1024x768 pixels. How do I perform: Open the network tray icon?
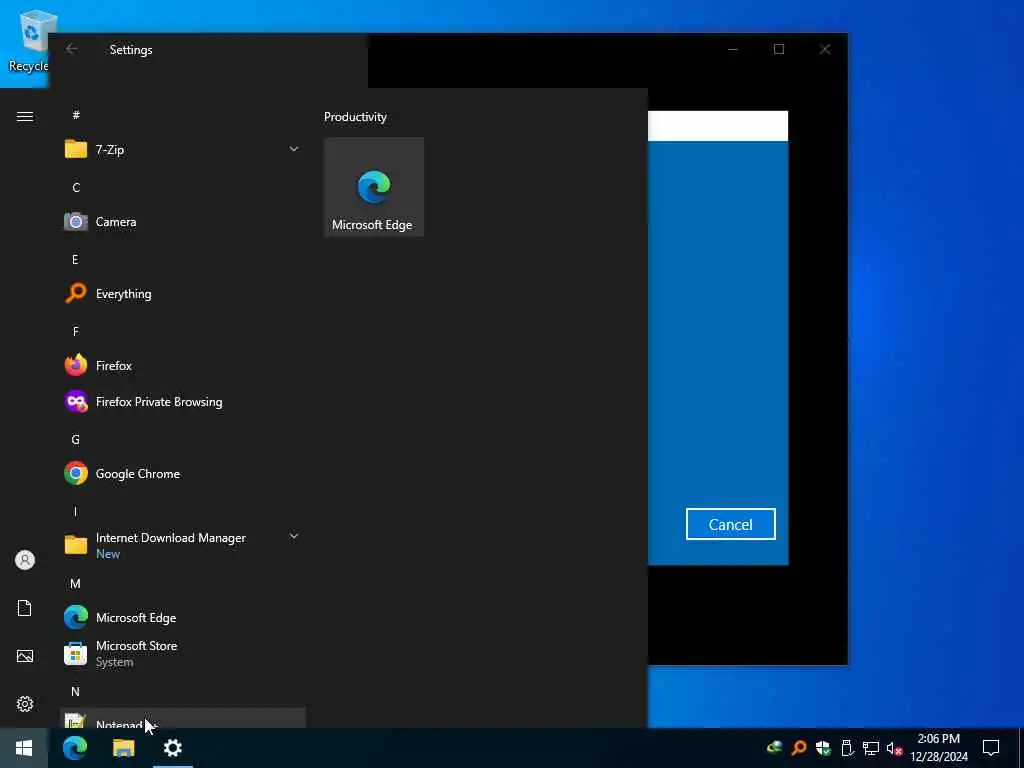coord(871,748)
